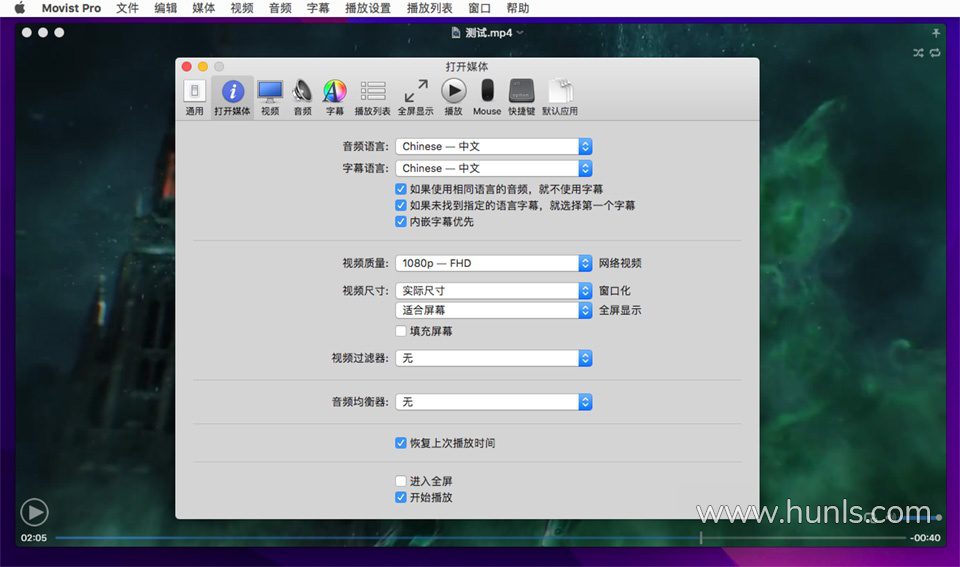
Task: Open the 字幕 menu in the menu bar
Action: (318, 8)
